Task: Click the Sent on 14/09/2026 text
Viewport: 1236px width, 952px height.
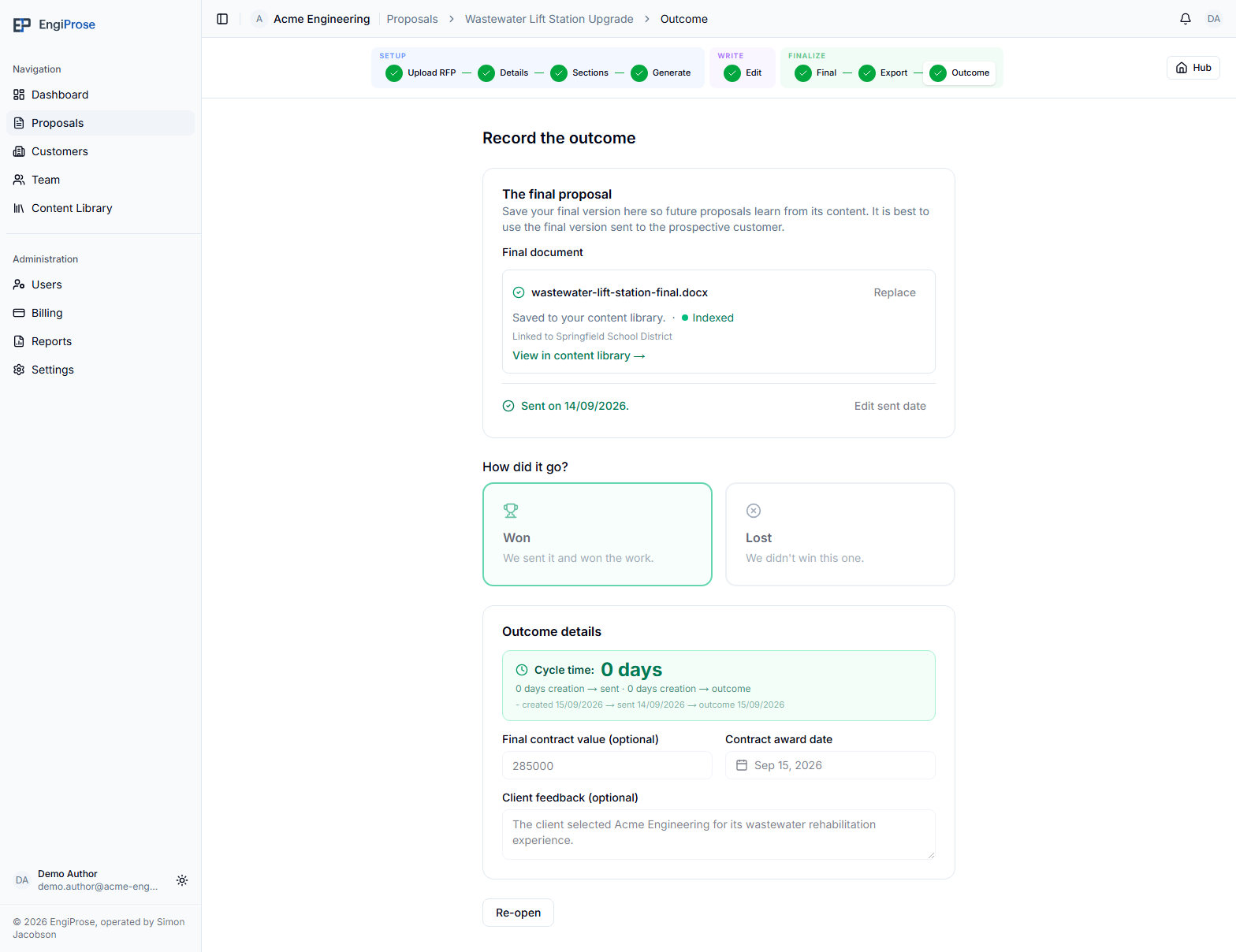Action: 575,406
